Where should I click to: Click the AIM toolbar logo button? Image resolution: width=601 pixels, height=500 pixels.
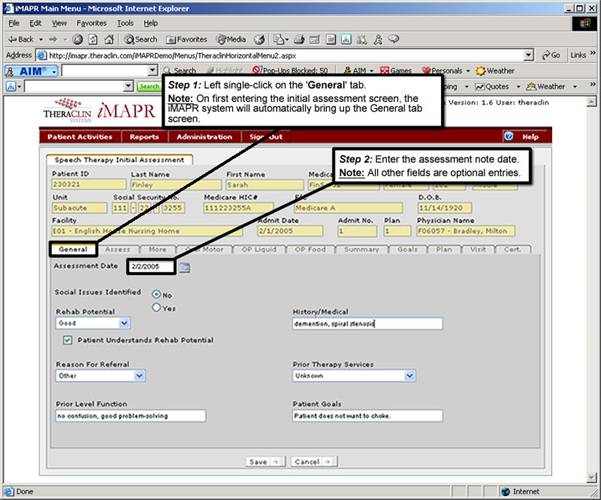coord(31,71)
